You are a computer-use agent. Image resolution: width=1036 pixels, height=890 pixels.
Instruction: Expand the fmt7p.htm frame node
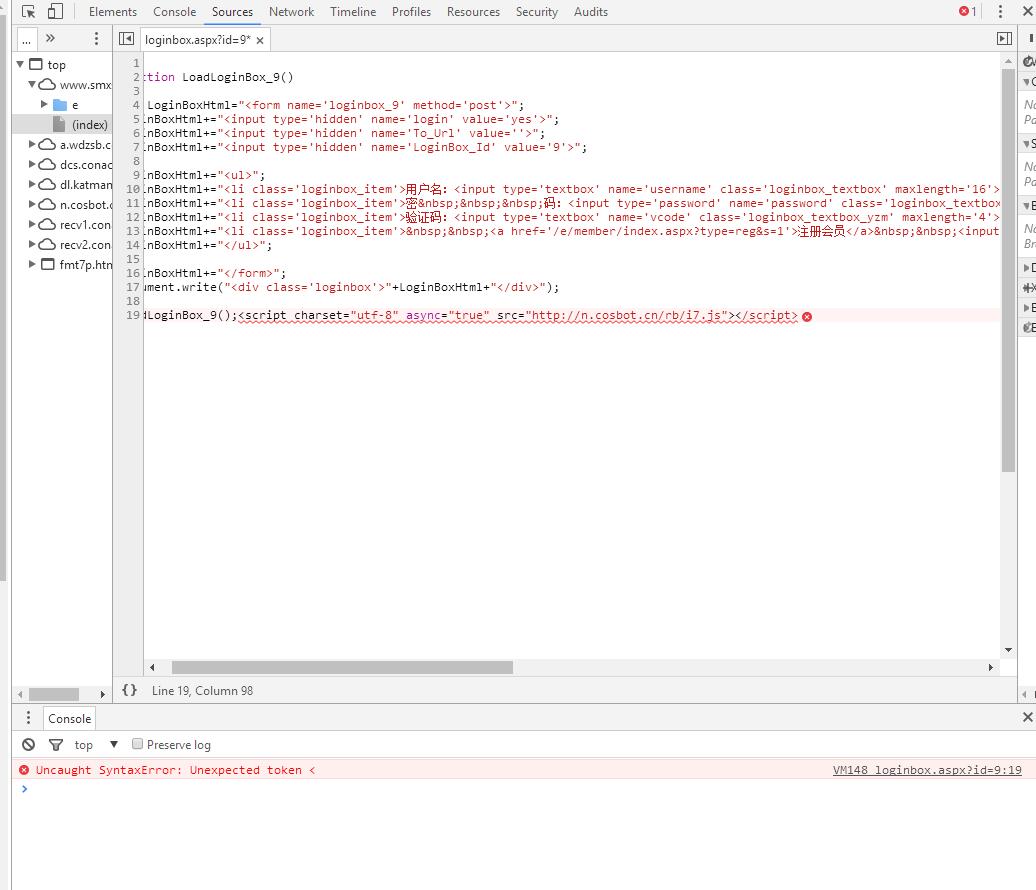[x=32, y=264]
